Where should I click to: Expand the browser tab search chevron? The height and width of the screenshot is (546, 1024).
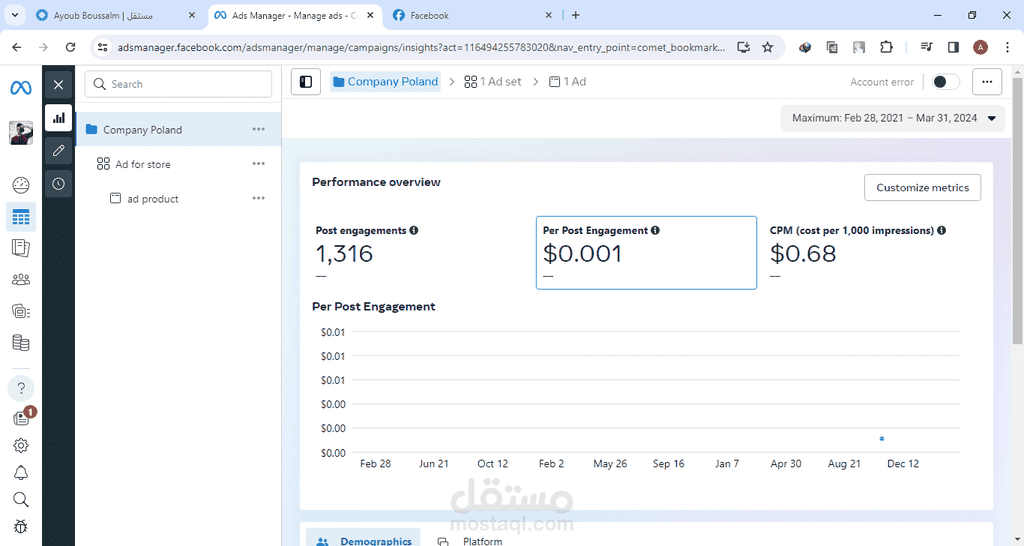click(x=14, y=14)
